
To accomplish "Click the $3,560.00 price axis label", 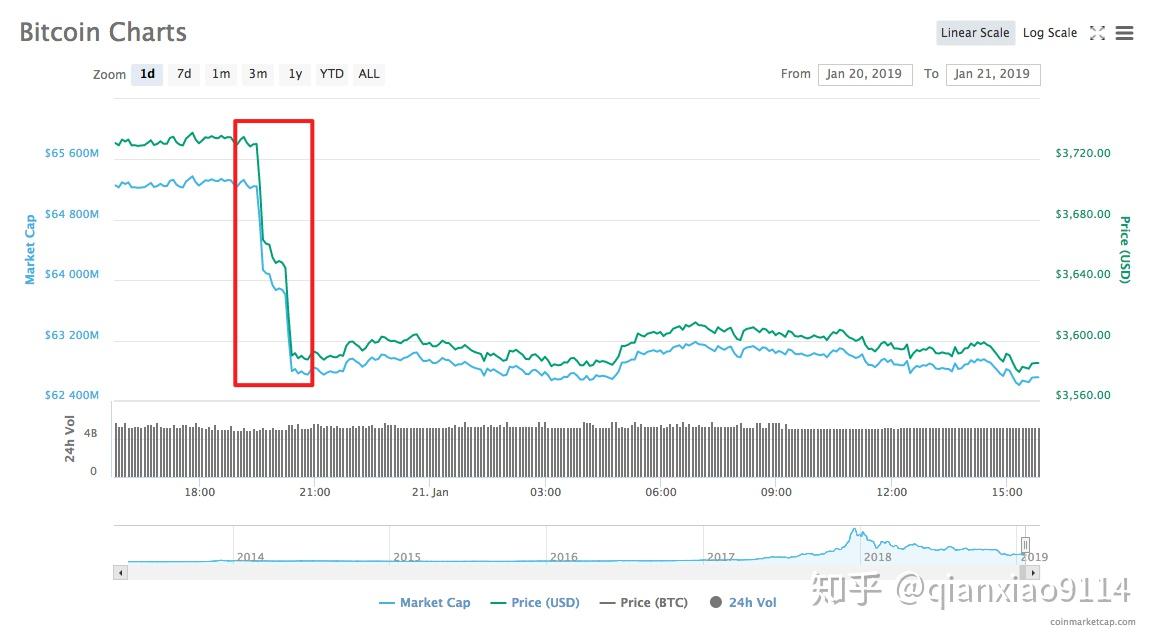I will (1082, 395).
